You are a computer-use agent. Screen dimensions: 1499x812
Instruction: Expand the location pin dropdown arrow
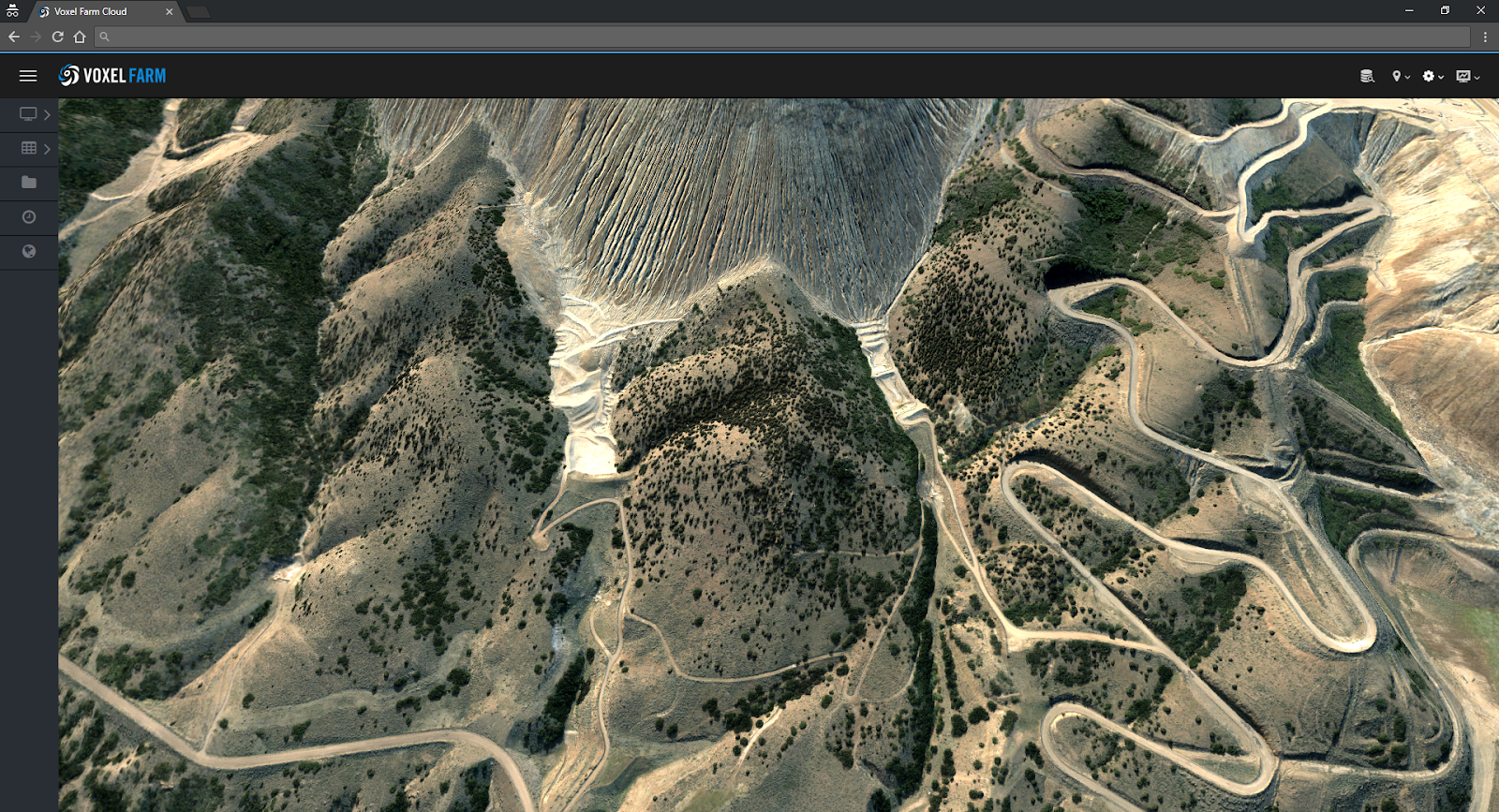pyautogui.click(x=1407, y=77)
